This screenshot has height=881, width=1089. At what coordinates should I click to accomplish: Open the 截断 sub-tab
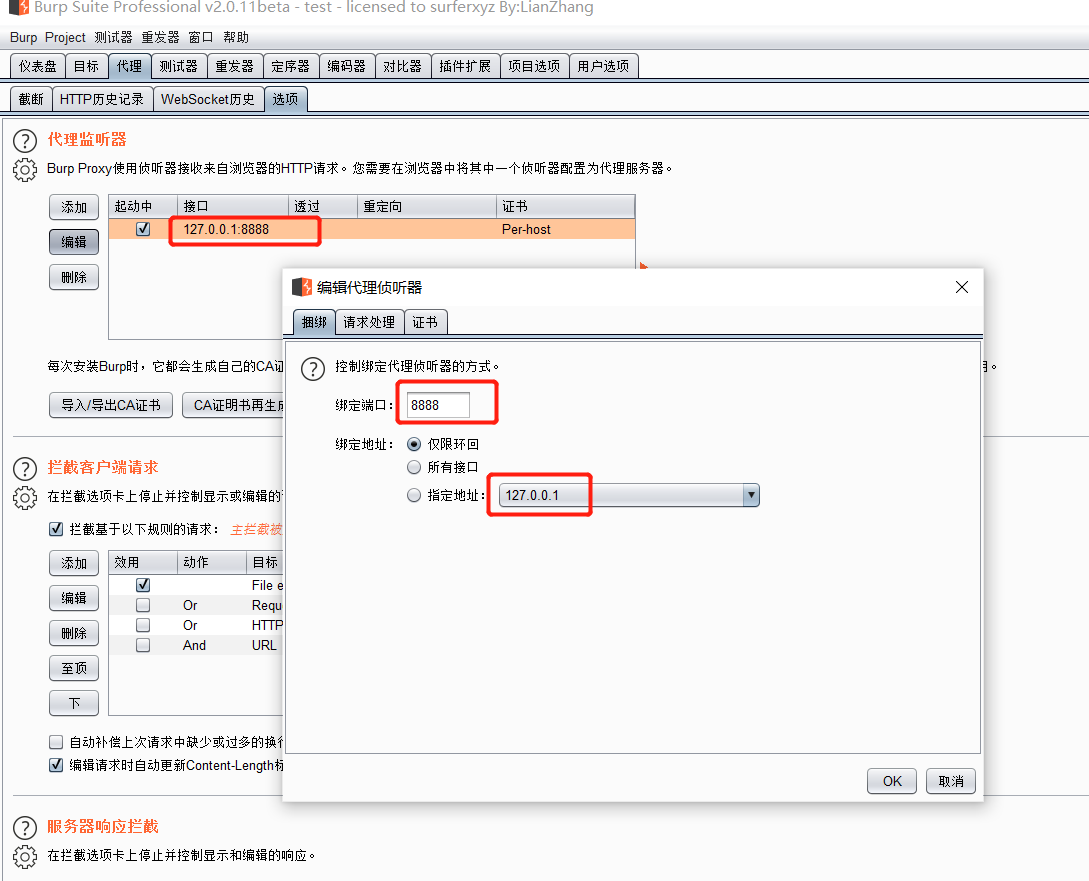[31, 99]
